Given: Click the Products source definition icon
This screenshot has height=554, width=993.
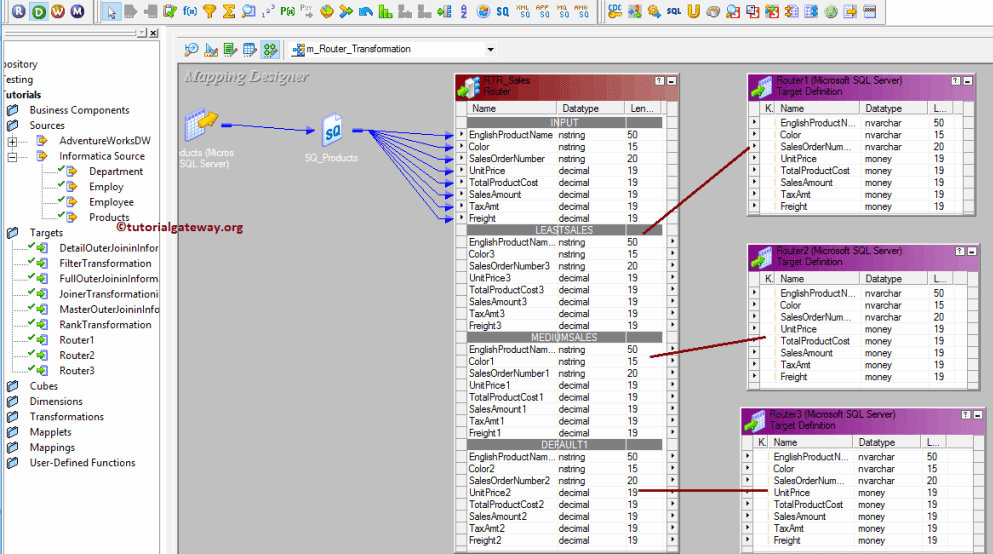Looking at the screenshot, I should coord(201,125).
